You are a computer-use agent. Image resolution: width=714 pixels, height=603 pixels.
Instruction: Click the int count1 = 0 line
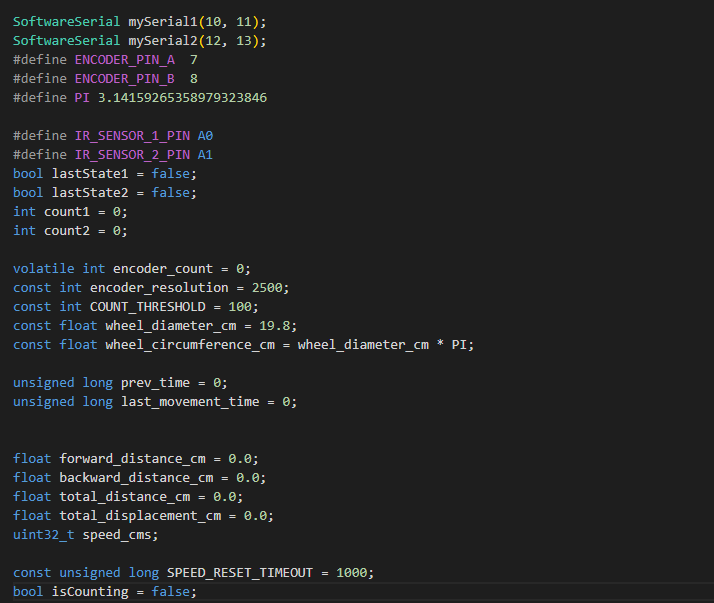pyautogui.click(x=70, y=212)
